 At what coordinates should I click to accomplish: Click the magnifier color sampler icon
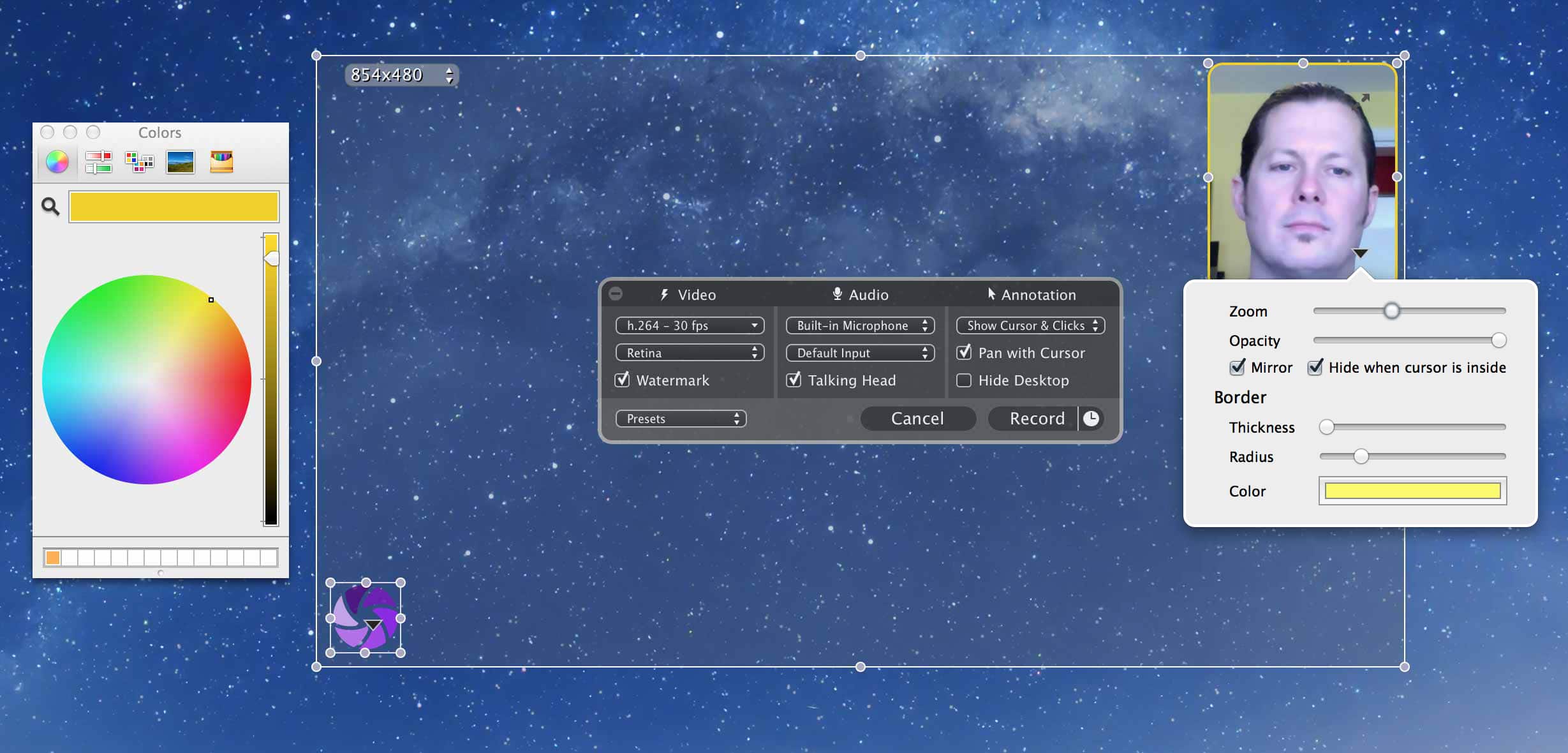coord(50,207)
